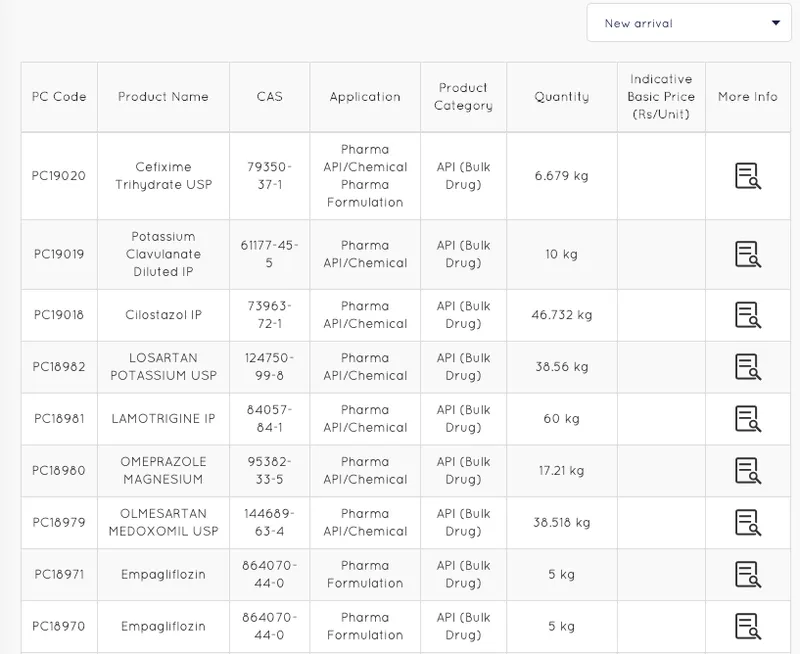Click the PC Code column header
The image size is (800, 654).
(x=59, y=97)
